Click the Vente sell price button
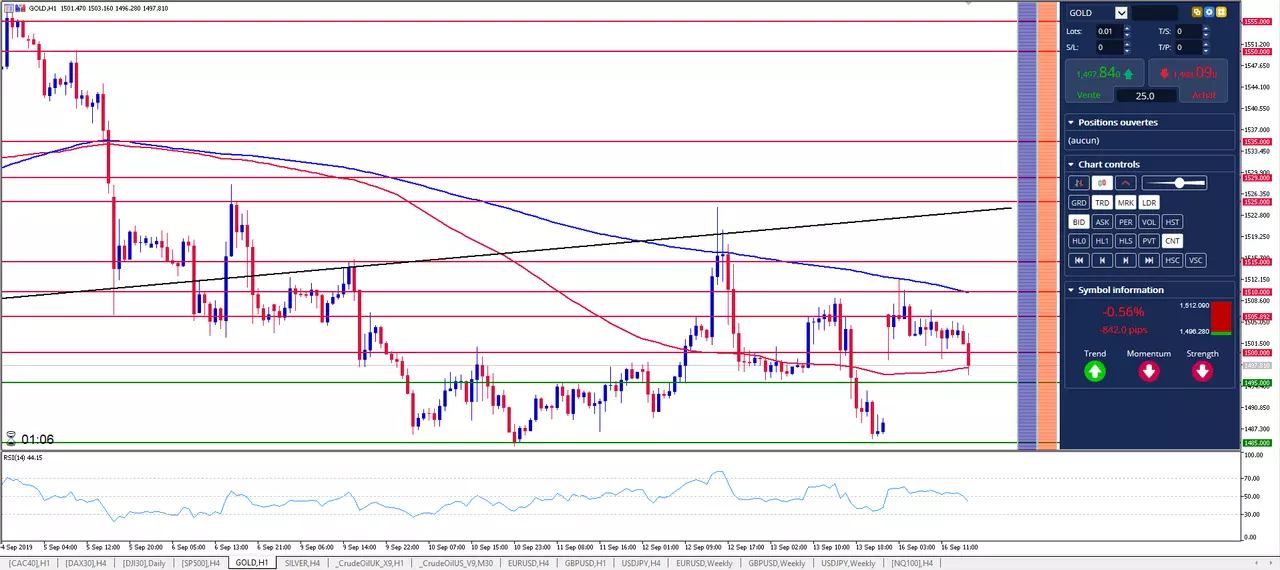This screenshot has width=1280, height=570. click(x=1104, y=81)
